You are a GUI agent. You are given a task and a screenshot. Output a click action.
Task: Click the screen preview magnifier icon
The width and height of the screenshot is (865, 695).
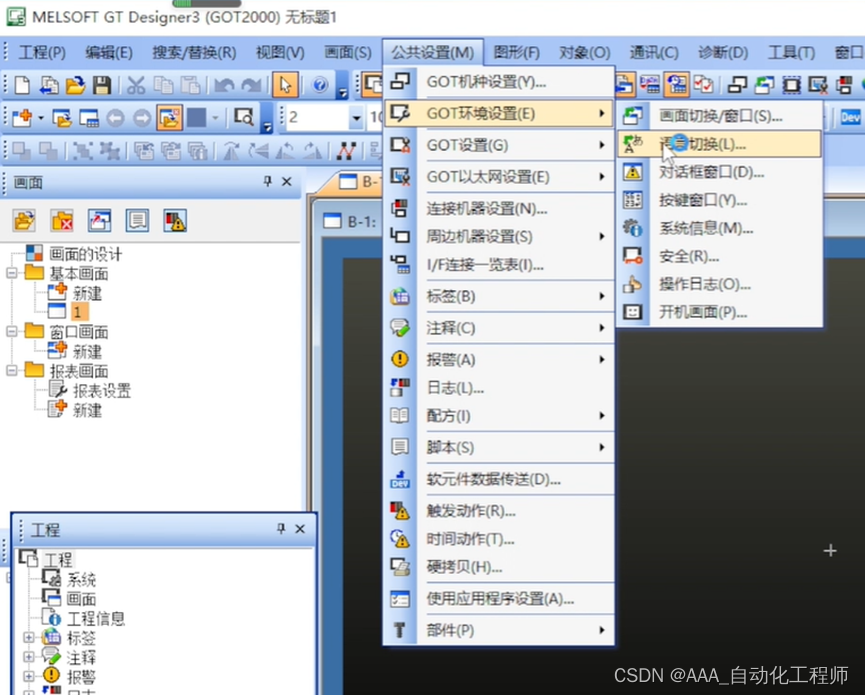[x=244, y=117]
